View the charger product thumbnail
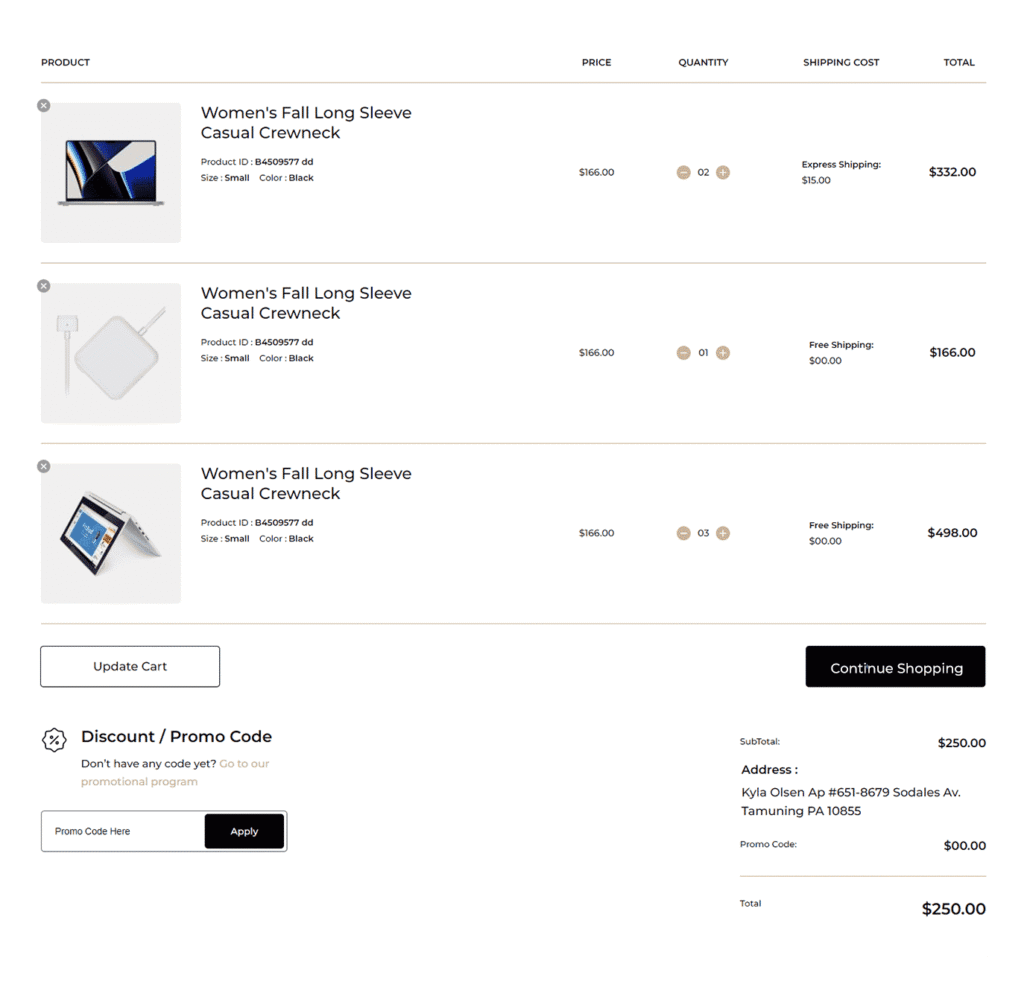Screen dimensions: 1024x990 (x=110, y=352)
